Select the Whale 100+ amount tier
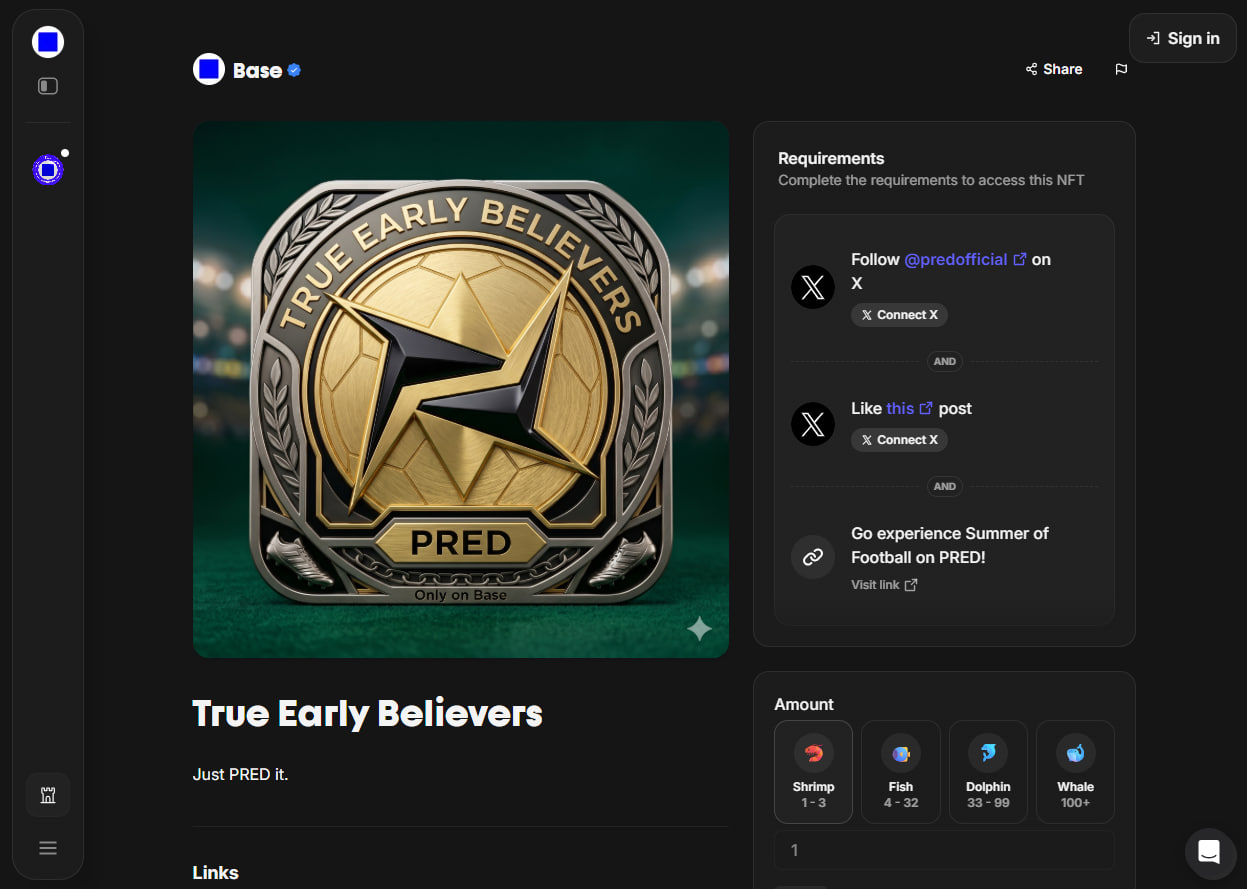Viewport: 1247px width, 889px height. [1075, 772]
